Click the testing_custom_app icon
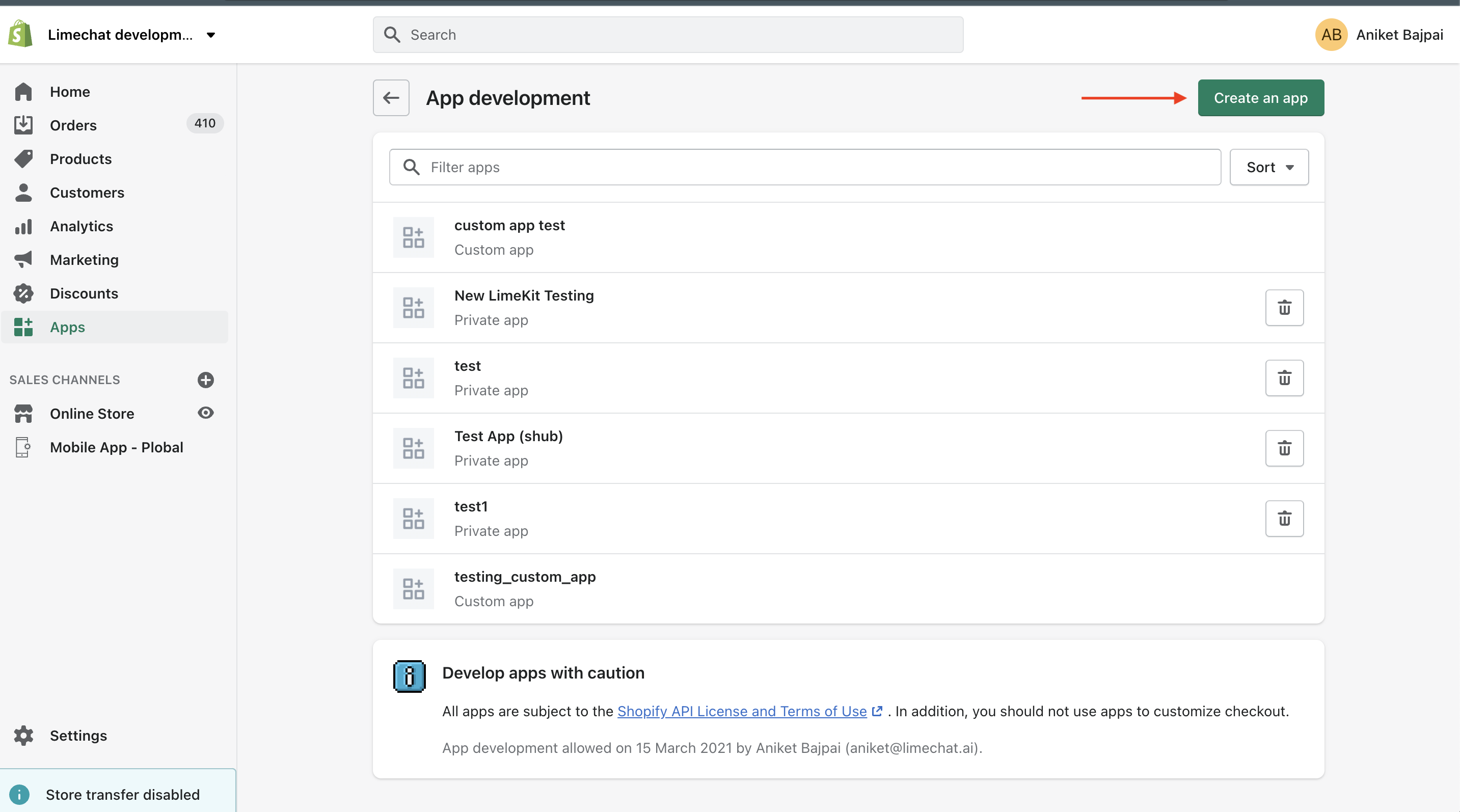 click(x=413, y=589)
